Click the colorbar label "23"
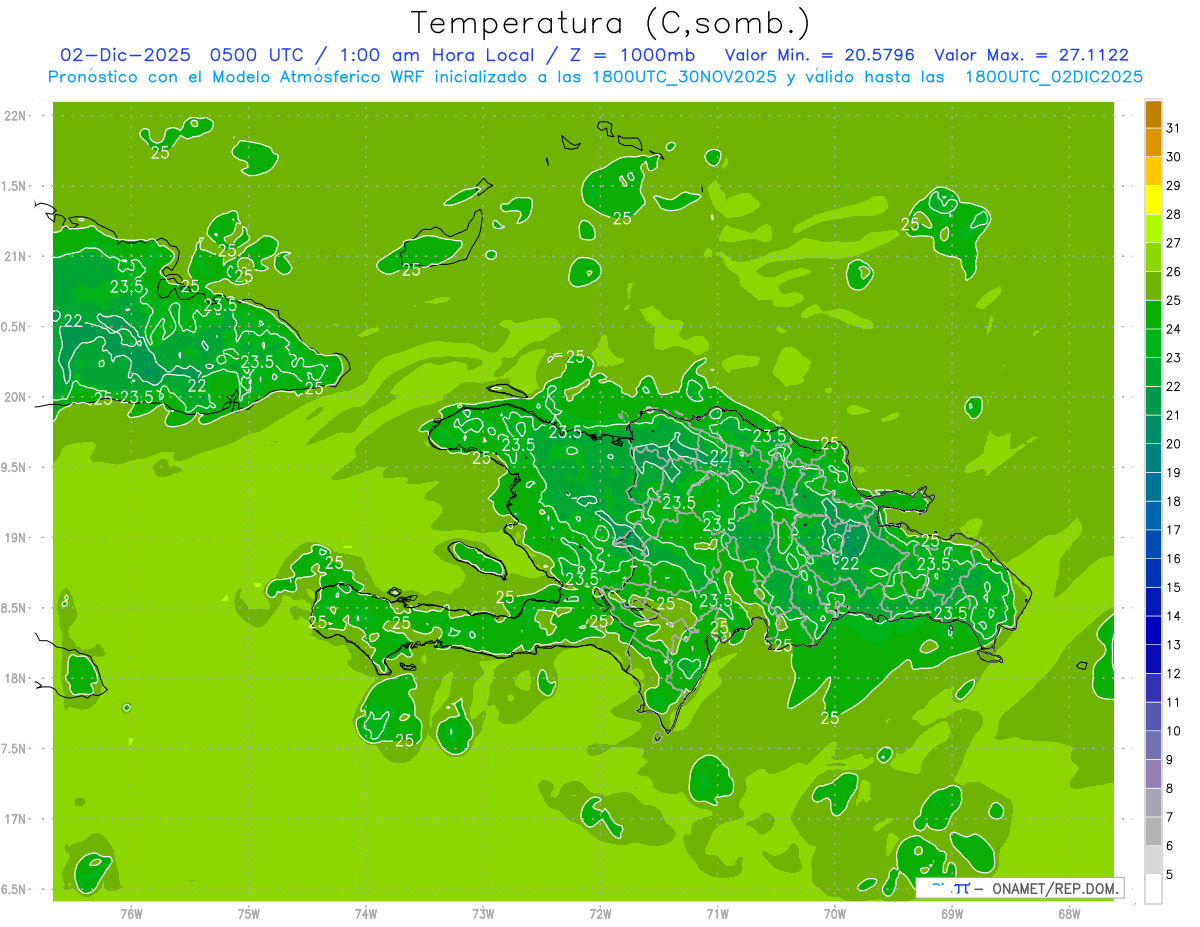This screenshot has height=927, width=1200. point(1173,358)
